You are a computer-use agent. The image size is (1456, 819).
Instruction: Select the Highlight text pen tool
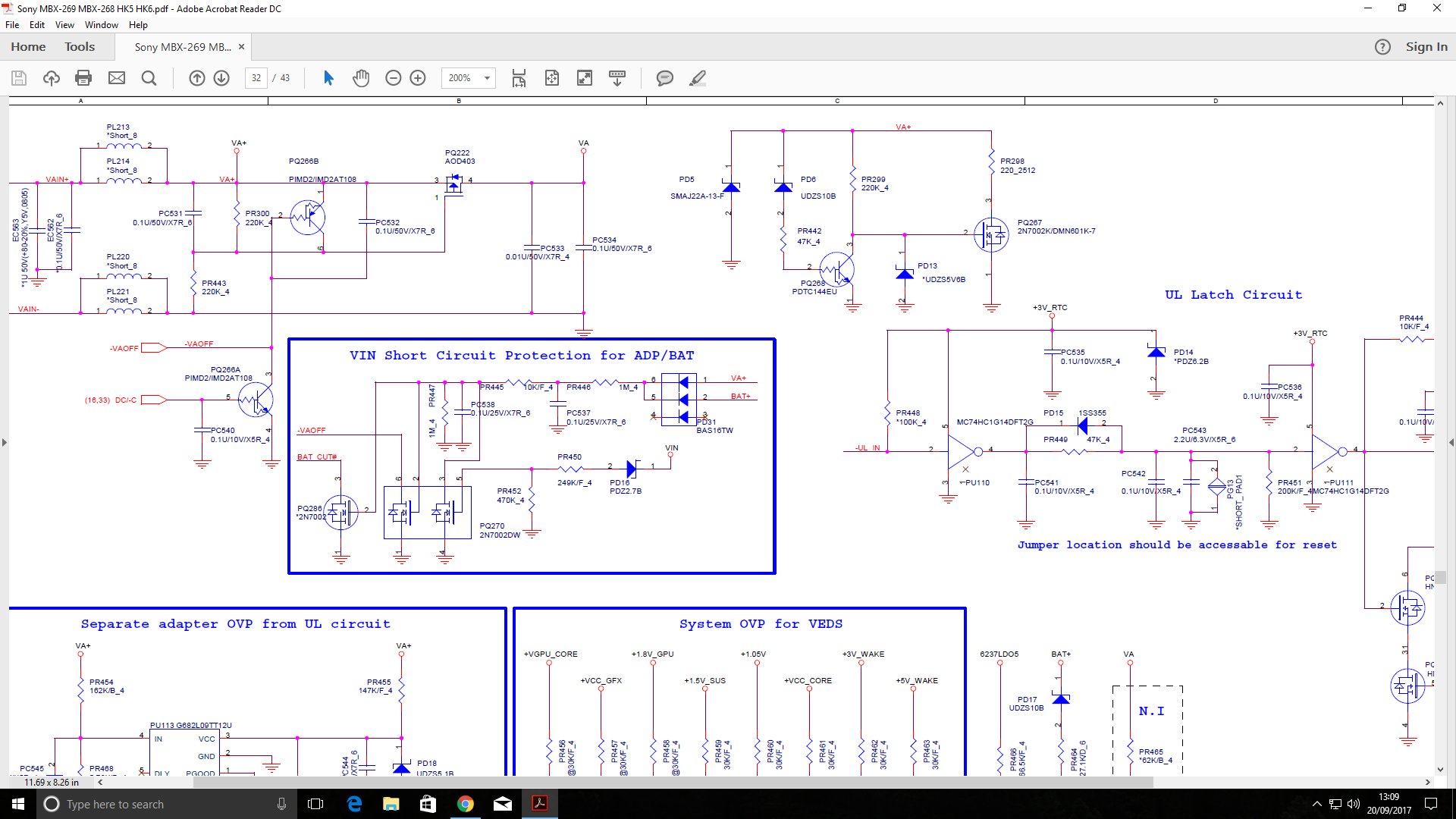(x=698, y=78)
